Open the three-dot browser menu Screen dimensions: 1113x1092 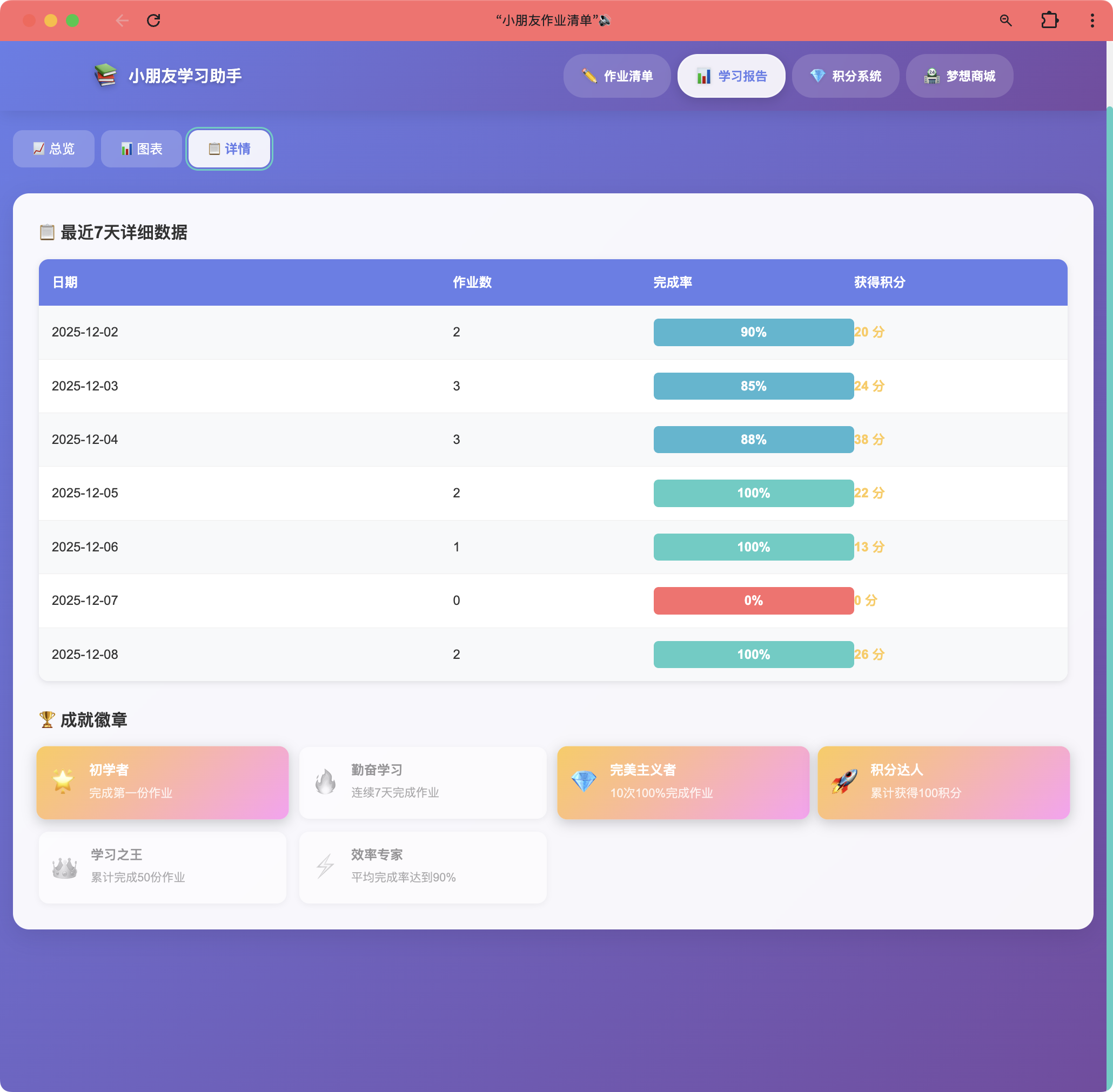pyautogui.click(x=1092, y=21)
